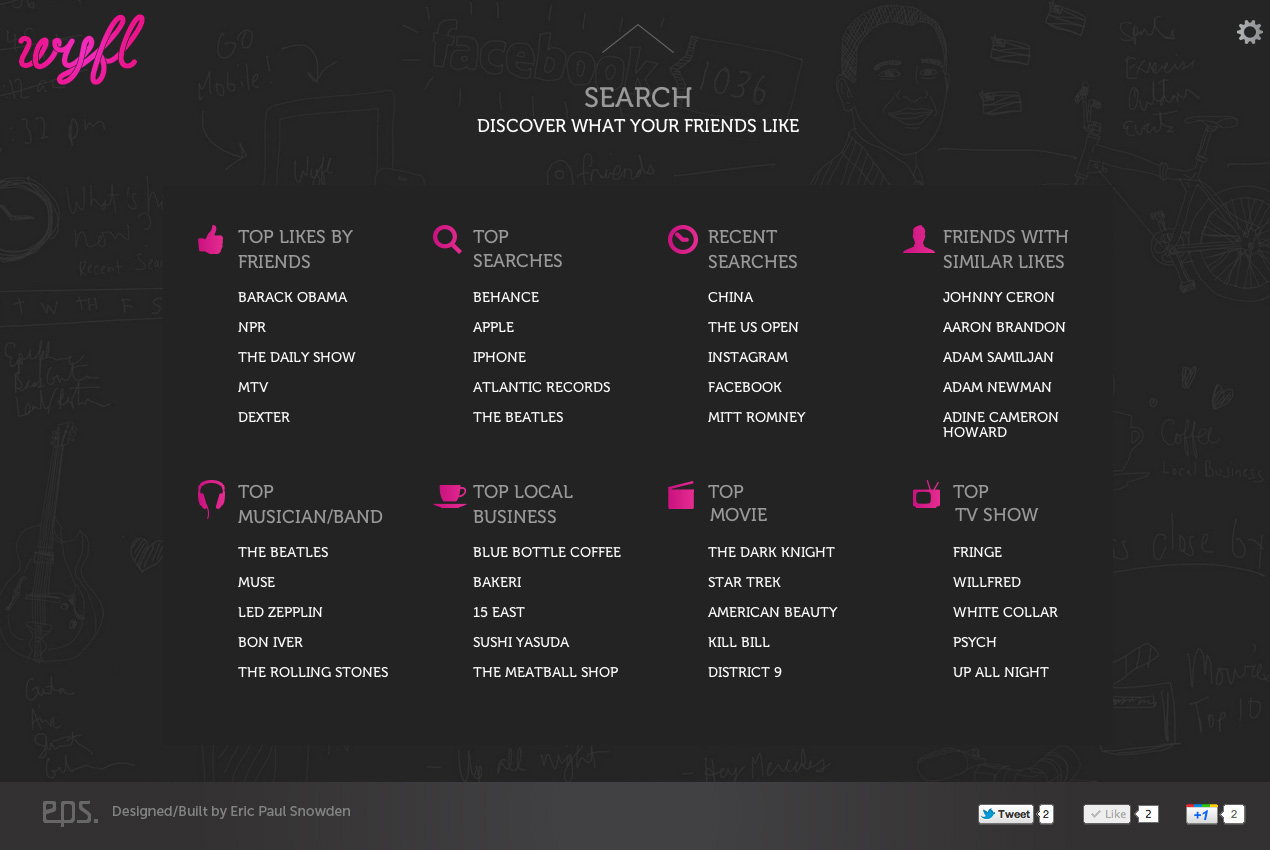Image resolution: width=1270 pixels, height=850 pixels.
Task: Click the SEARCH heading
Action: tap(638, 97)
